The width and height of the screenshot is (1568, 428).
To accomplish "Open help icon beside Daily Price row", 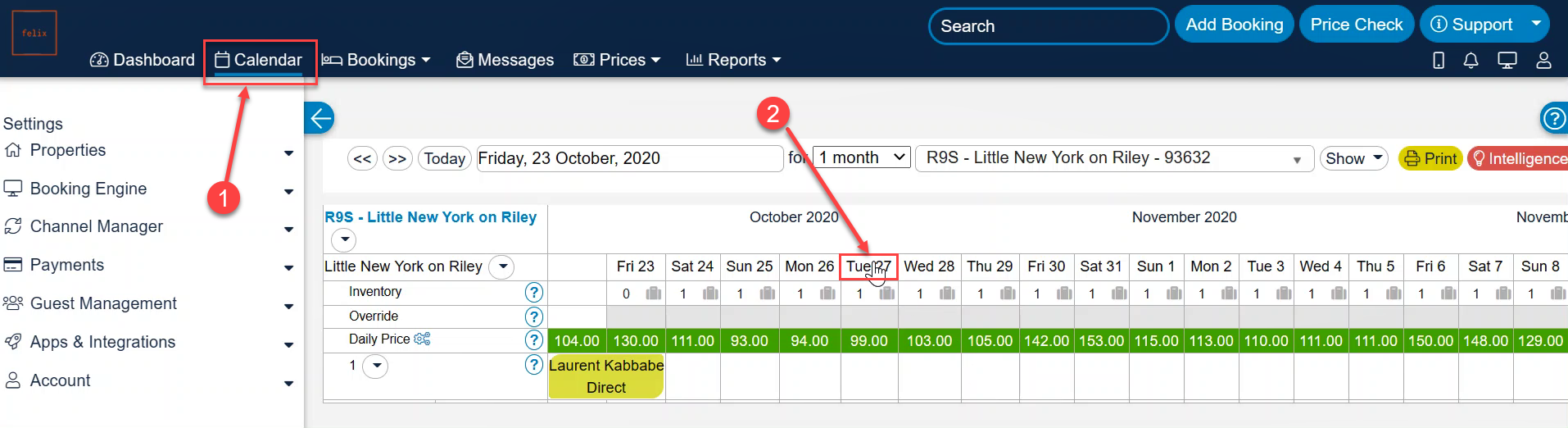I will point(534,339).
